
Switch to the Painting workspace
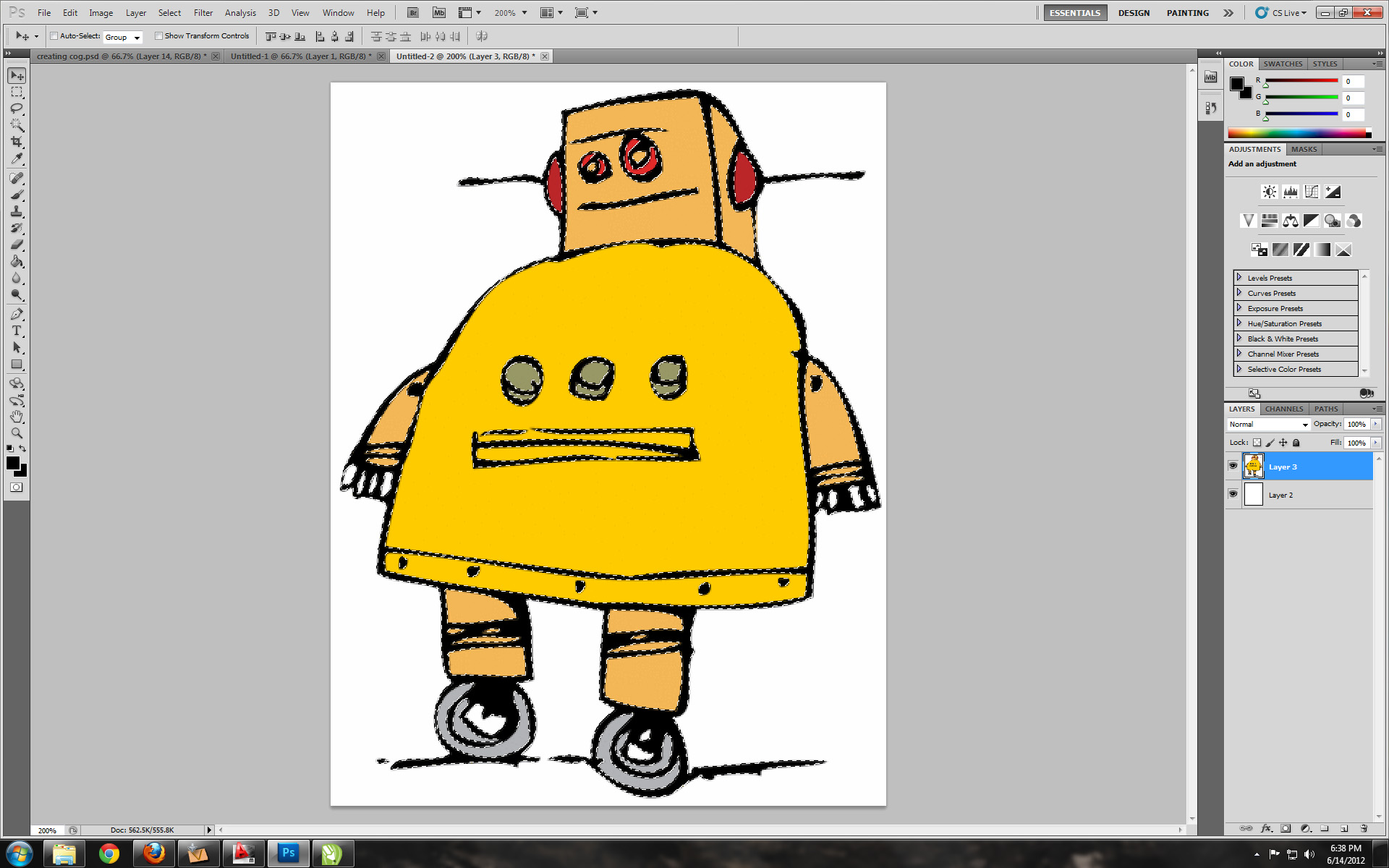tap(1187, 13)
